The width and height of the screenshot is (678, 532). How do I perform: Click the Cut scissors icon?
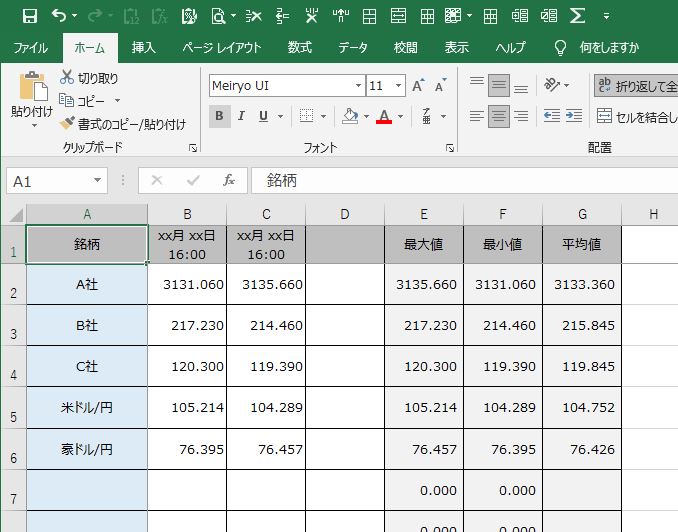67,78
